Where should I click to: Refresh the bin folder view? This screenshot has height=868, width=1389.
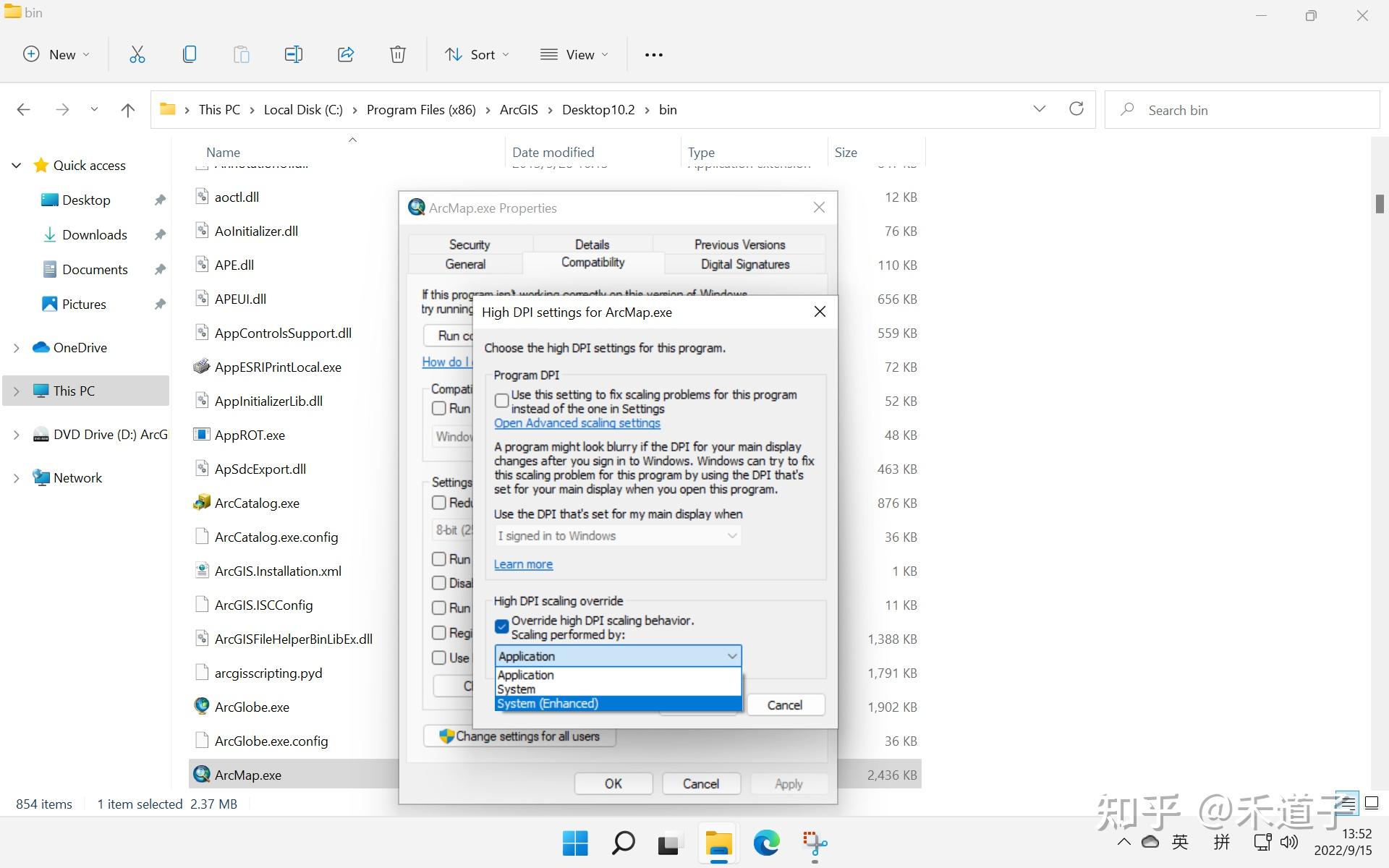[x=1076, y=109]
